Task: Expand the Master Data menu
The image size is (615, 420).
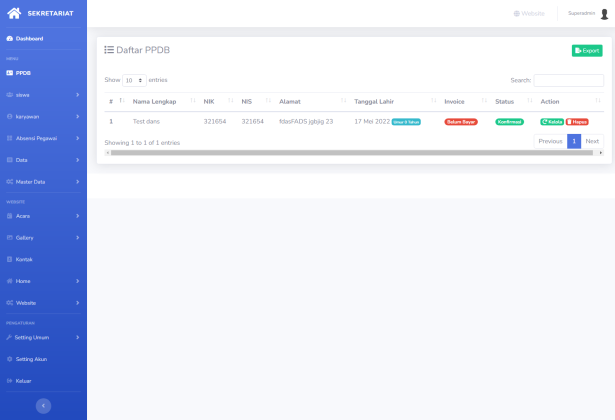Action: pos(43,182)
